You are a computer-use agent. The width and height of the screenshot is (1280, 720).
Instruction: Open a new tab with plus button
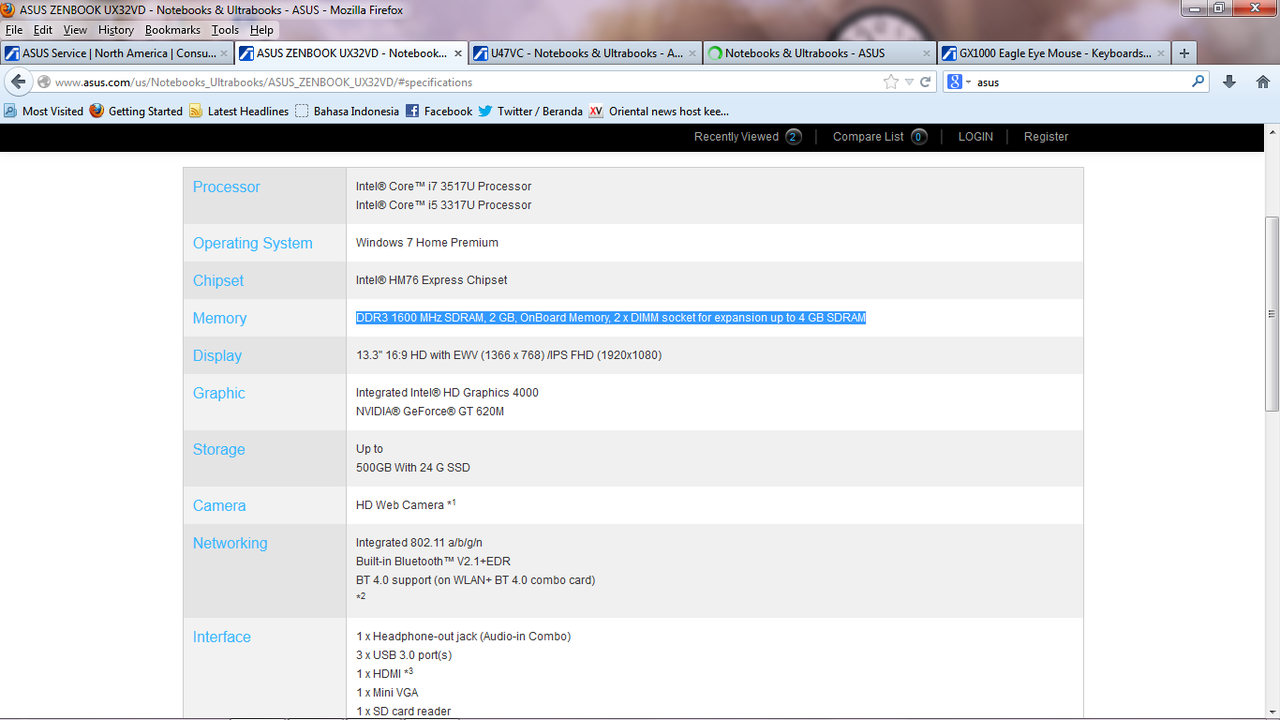1184,53
